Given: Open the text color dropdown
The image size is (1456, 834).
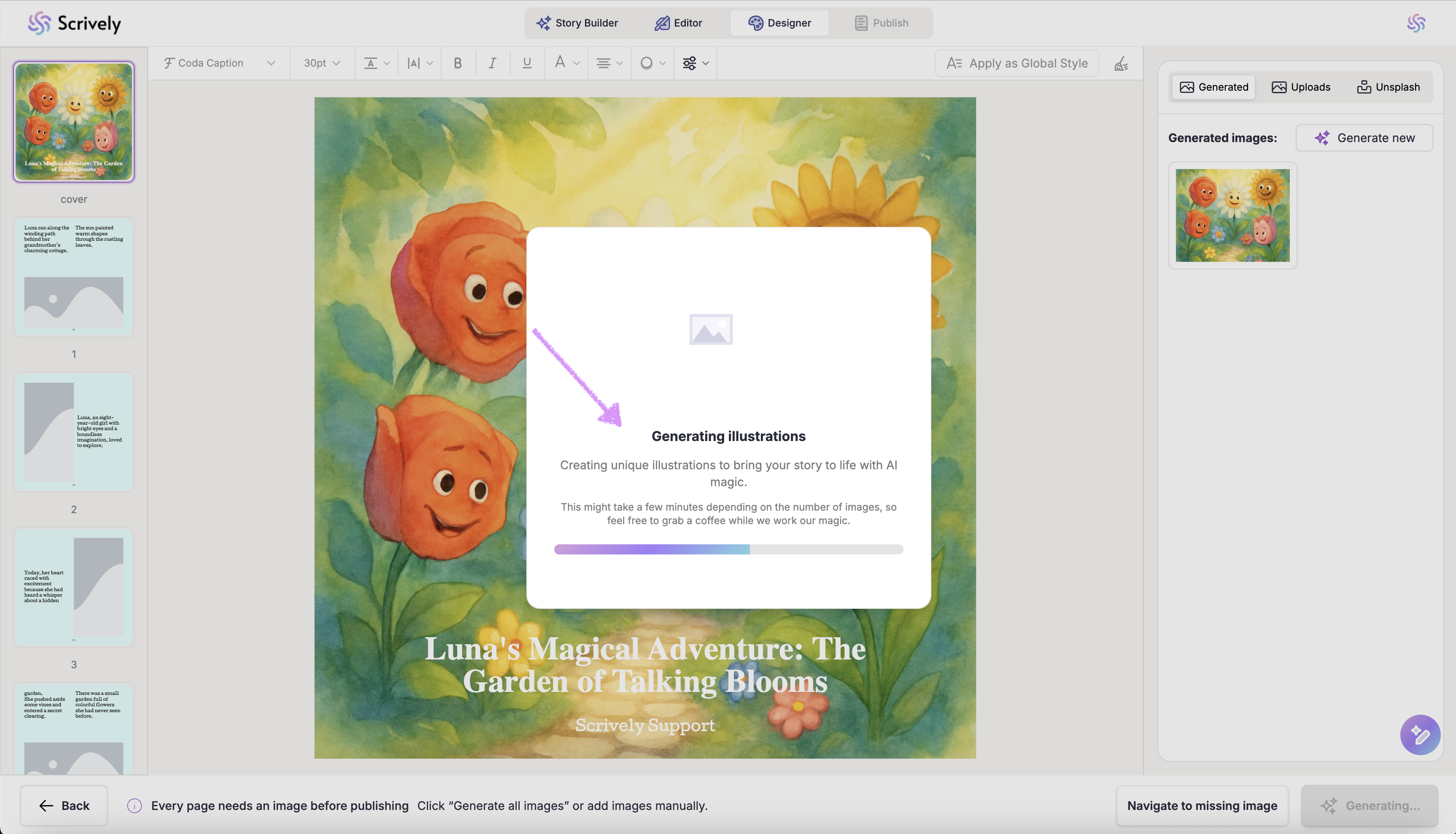Looking at the screenshot, I should pyautogui.click(x=566, y=63).
